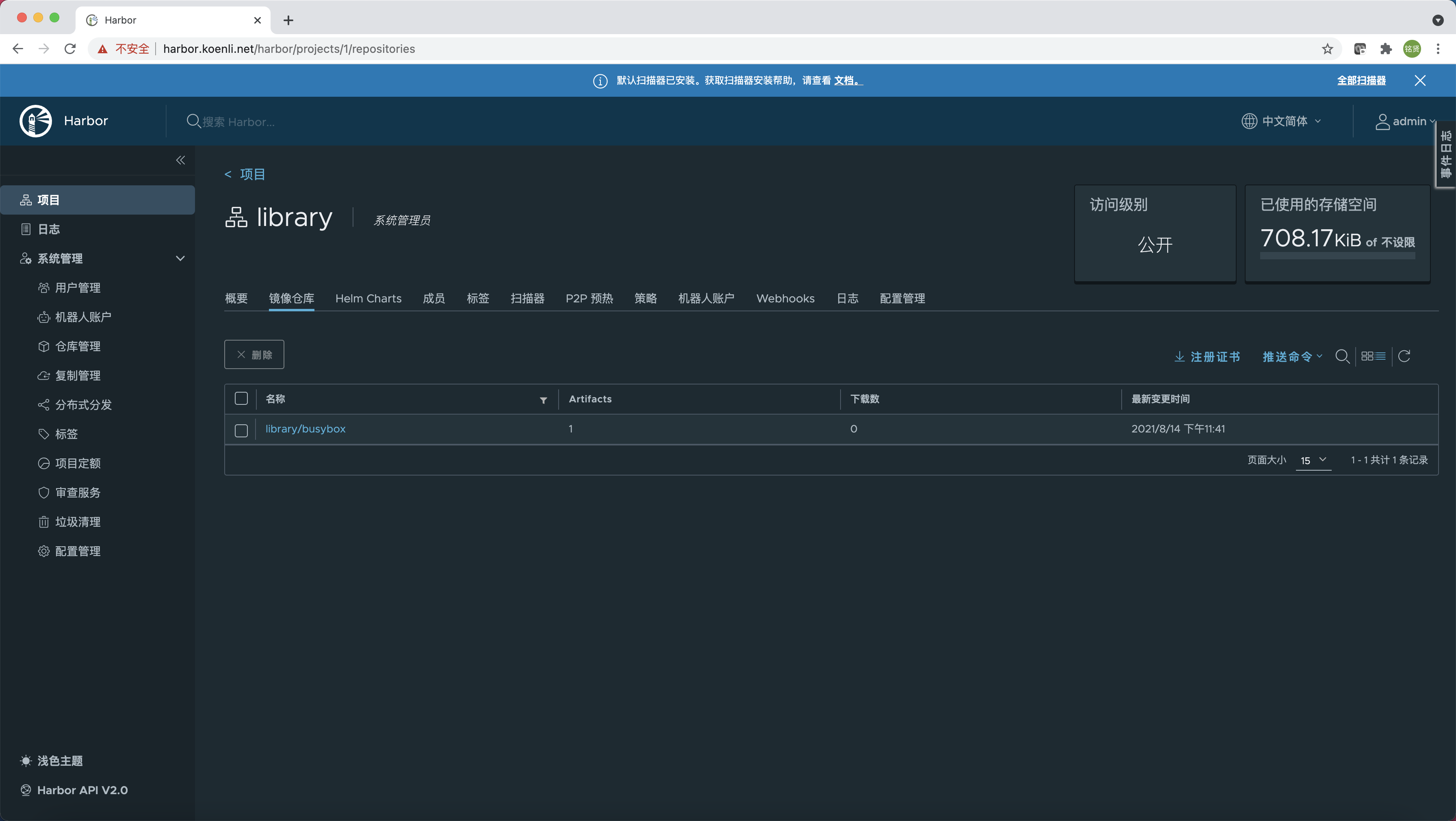Bookmark this page with star icon
The height and width of the screenshot is (821, 1456).
[1328, 49]
